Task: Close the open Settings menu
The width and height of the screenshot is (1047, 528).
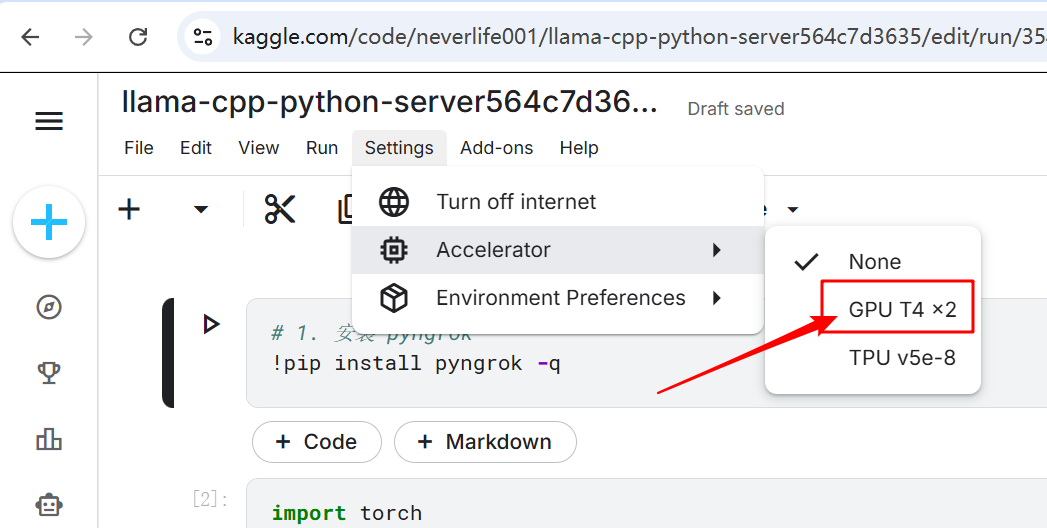Action: pos(399,148)
